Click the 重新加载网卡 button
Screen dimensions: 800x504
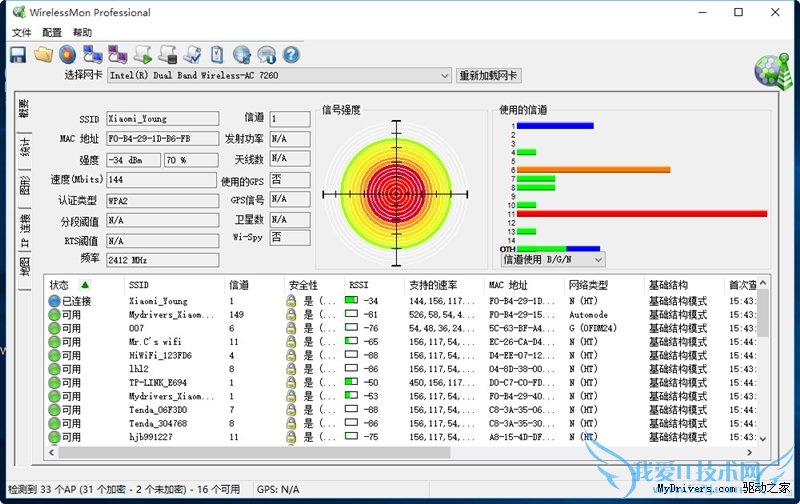click(x=489, y=76)
